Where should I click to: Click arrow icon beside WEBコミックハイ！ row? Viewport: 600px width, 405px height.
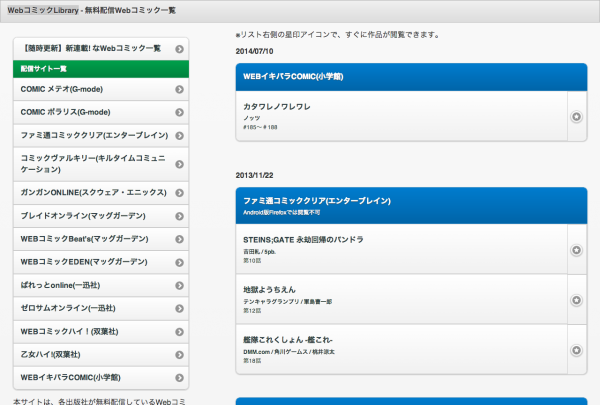pyautogui.click(x=179, y=332)
